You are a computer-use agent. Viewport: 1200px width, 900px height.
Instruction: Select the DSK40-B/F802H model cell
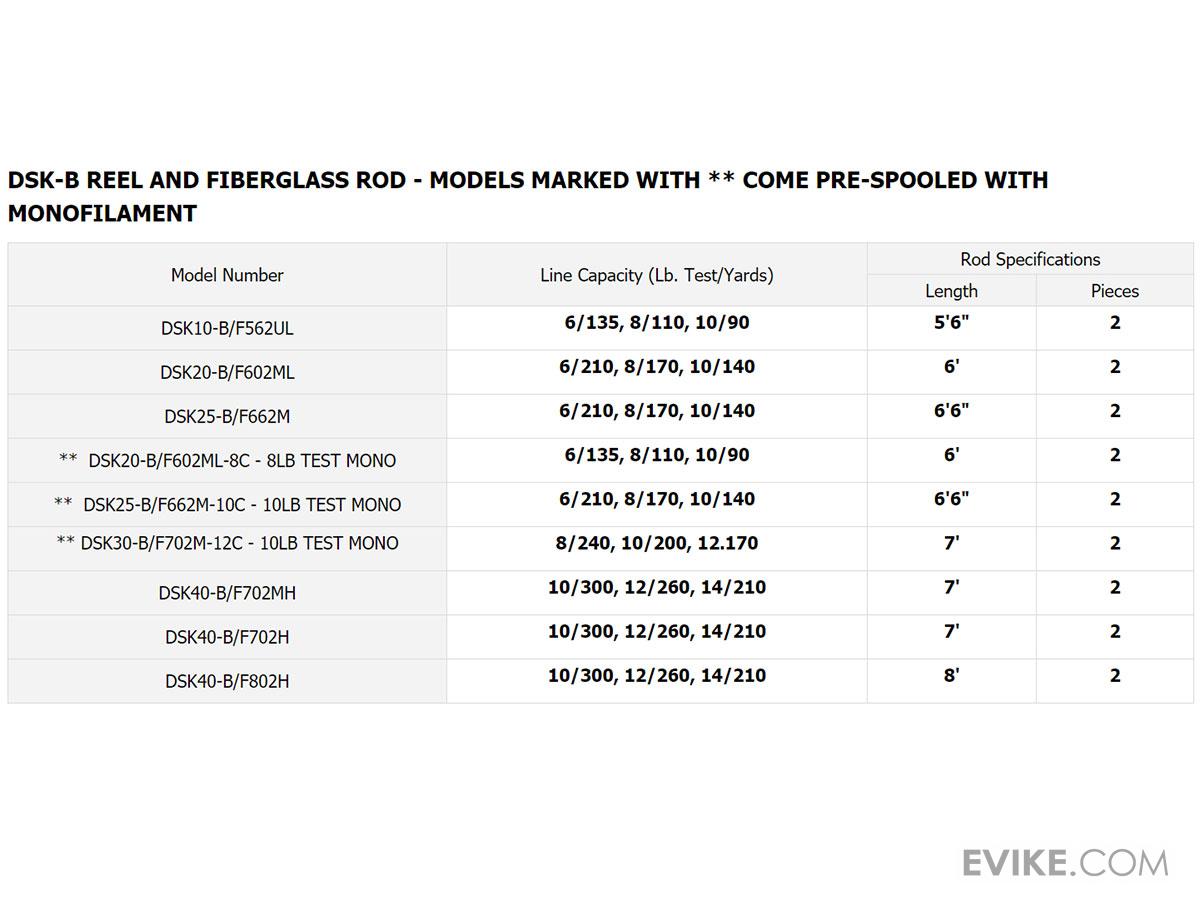click(x=227, y=681)
